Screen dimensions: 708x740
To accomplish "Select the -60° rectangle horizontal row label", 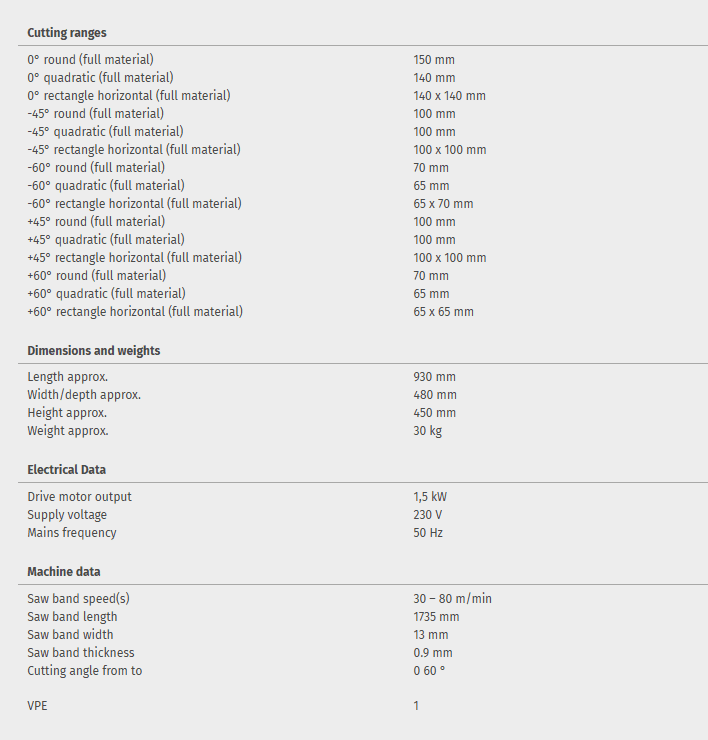I will click(134, 204).
